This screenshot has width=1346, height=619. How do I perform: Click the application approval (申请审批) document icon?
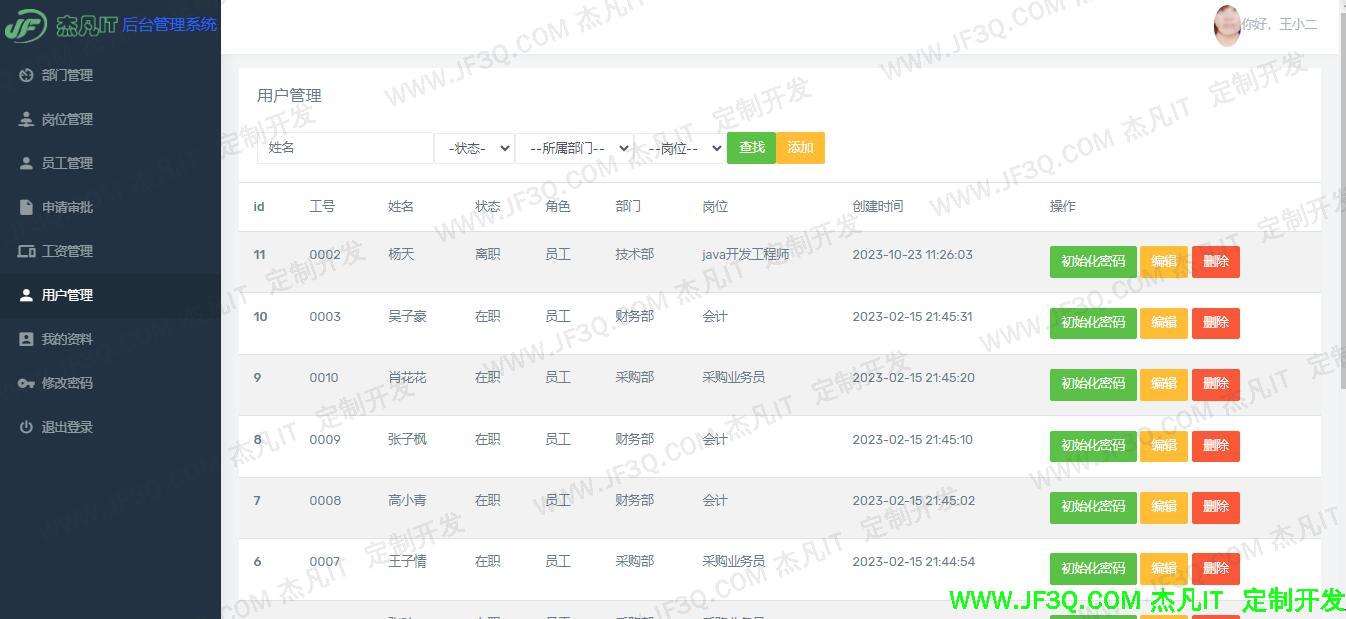(x=26, y=207)
